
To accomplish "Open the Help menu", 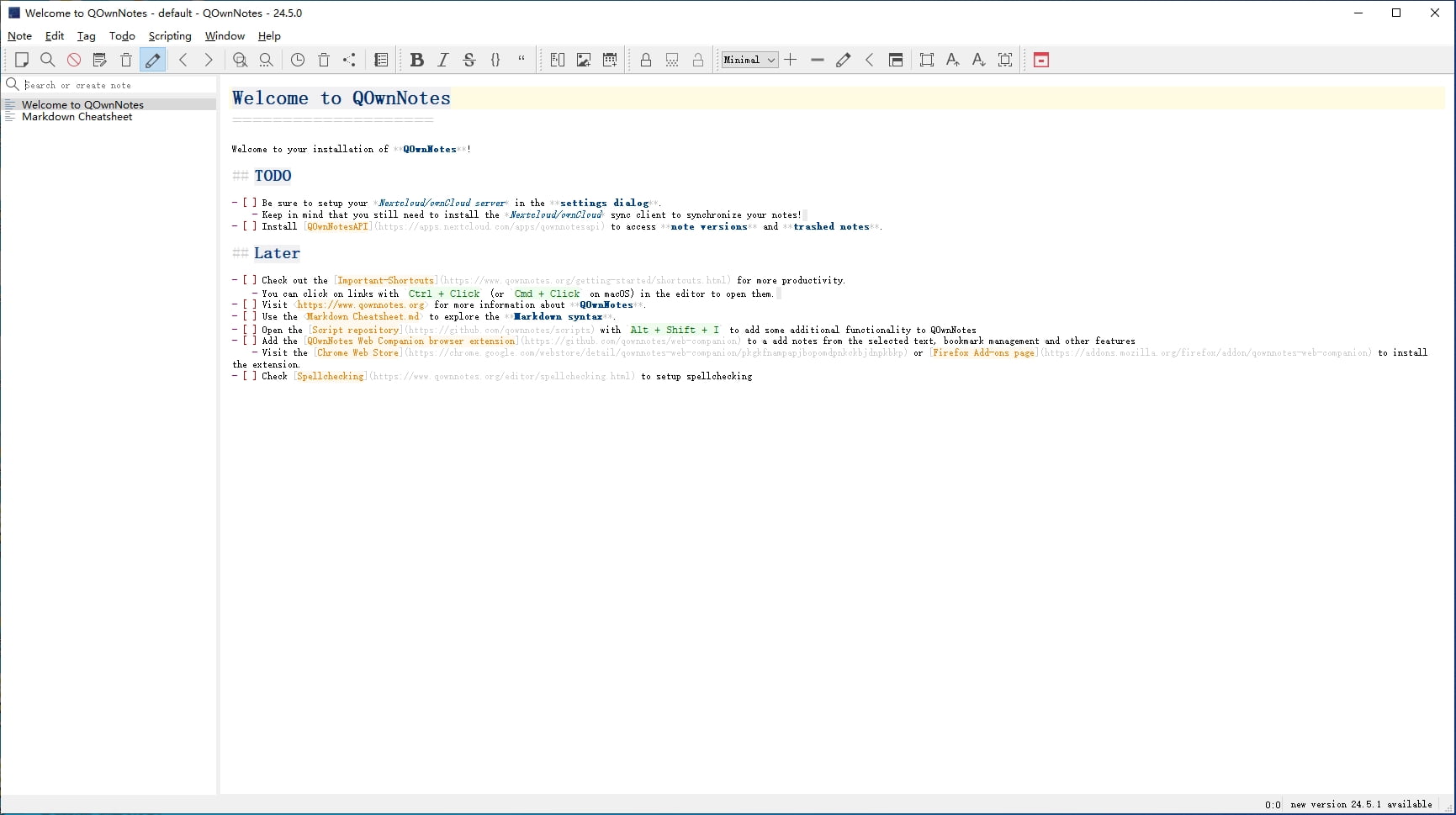I will 269,36.
